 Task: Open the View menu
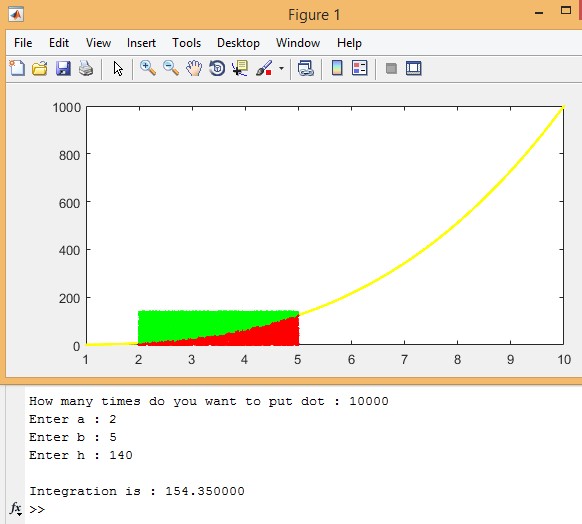click(98, 43)
